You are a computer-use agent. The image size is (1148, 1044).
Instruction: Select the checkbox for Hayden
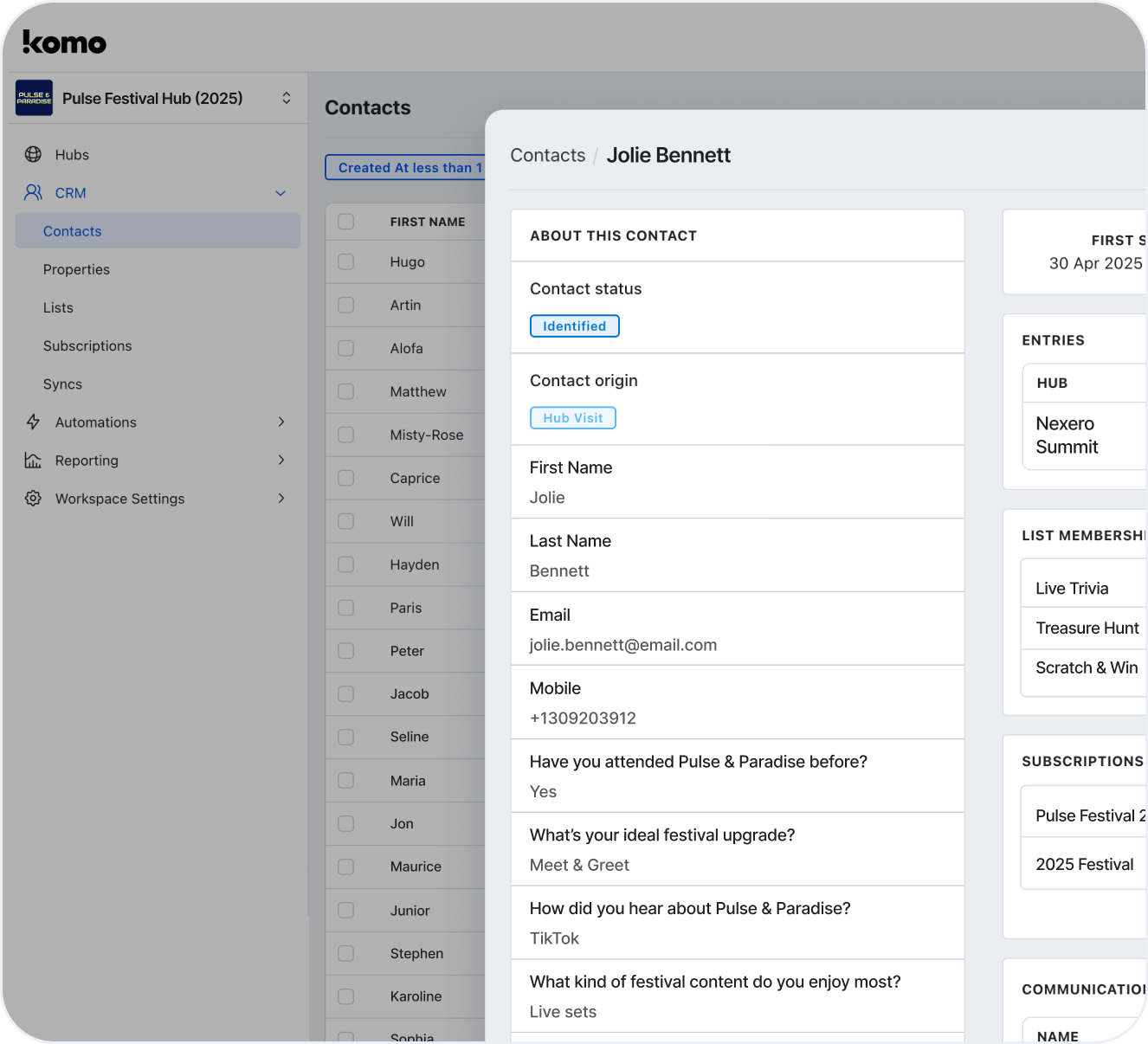(346, 564)
